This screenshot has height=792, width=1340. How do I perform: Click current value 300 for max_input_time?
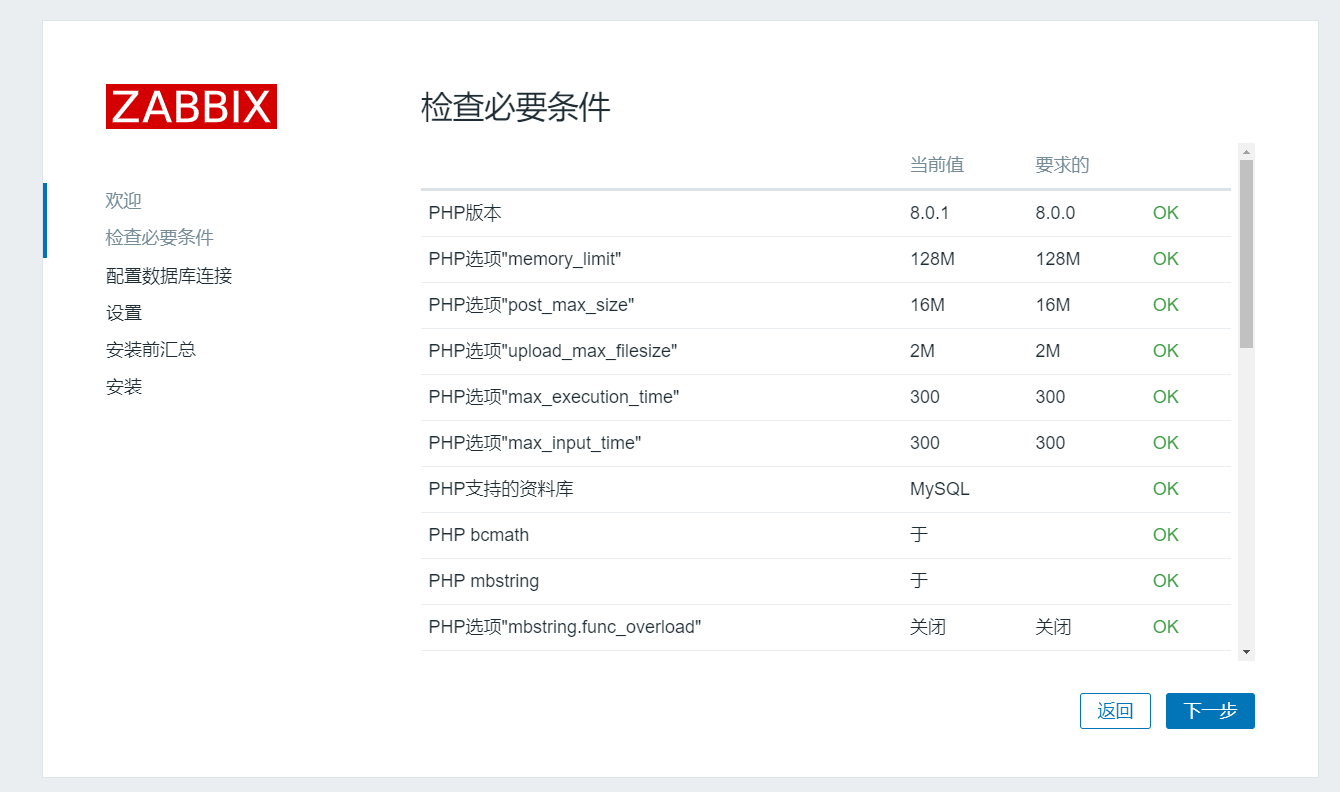coord(925,443)
